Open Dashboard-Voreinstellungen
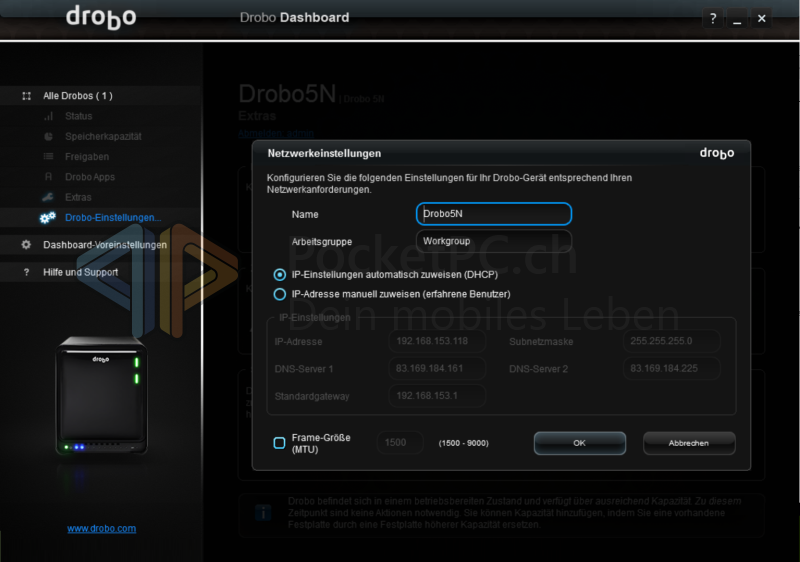Viewport: 800px width, 562px height. tap(105, 245)
